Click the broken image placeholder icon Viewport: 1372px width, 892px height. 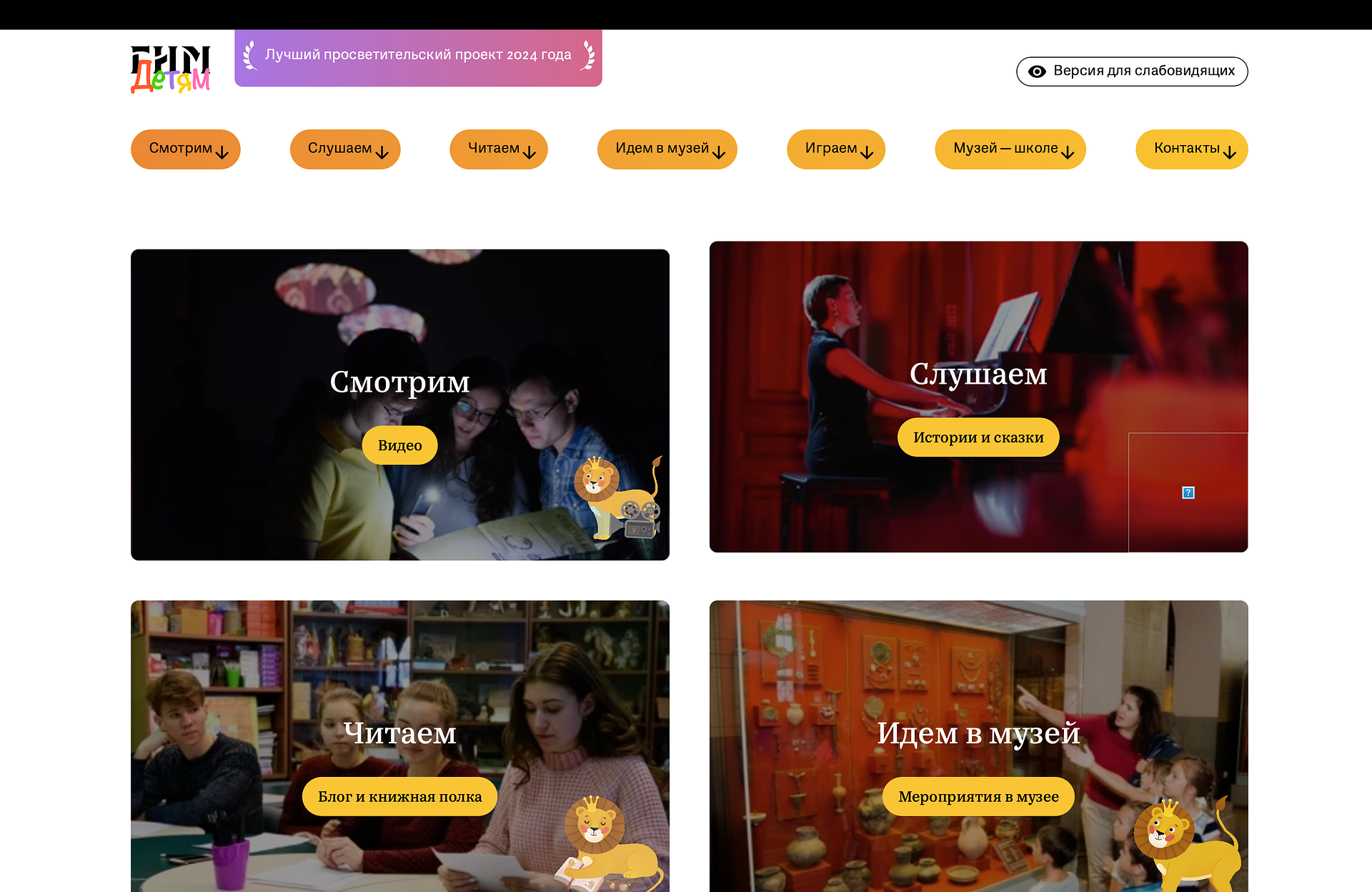tap(1188, 492)
